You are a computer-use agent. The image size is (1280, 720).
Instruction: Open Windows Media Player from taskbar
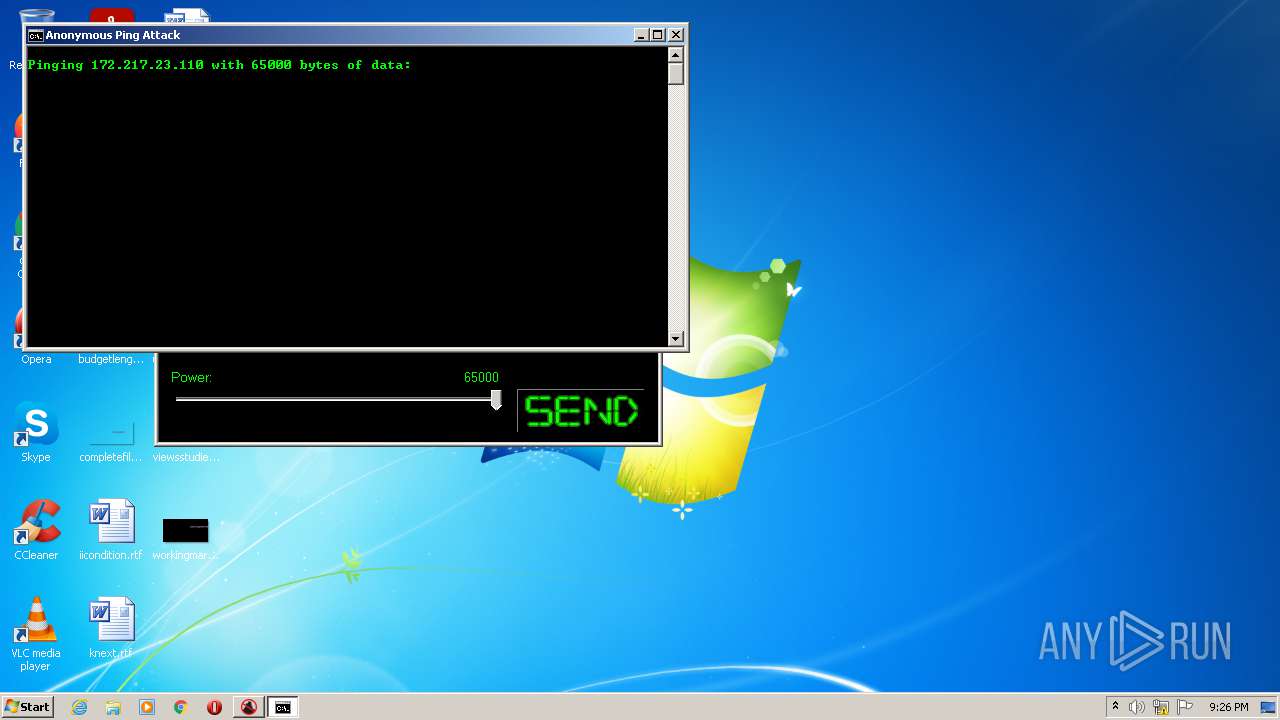(147, 707)
